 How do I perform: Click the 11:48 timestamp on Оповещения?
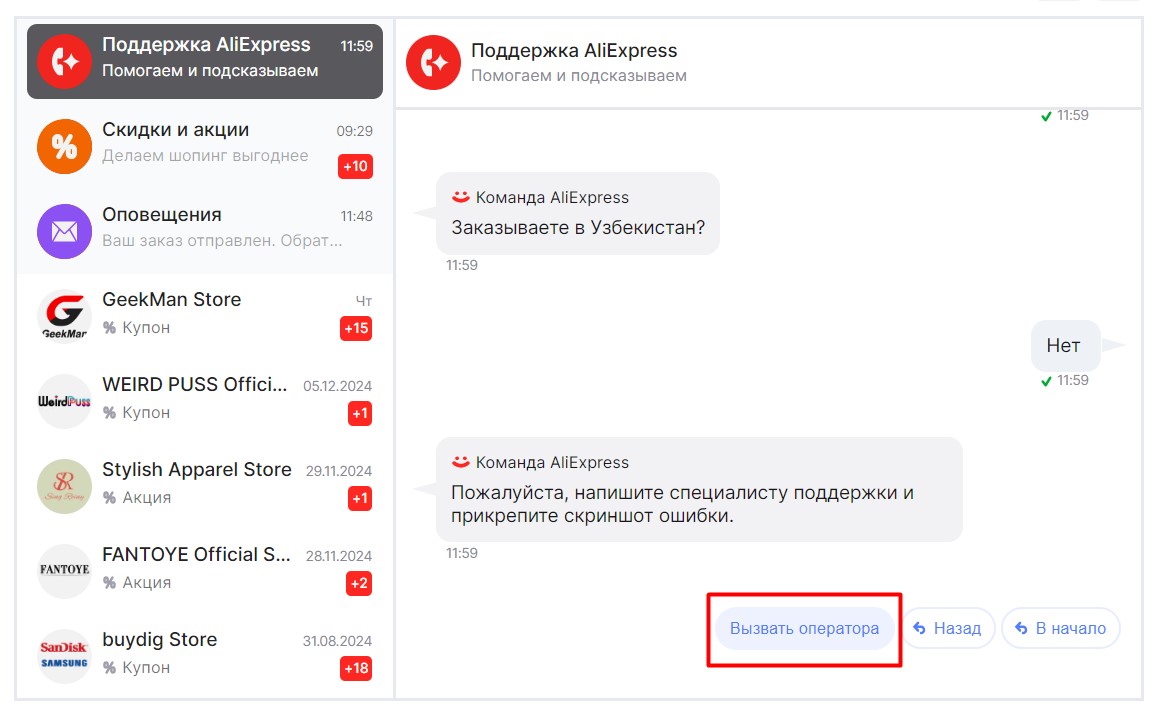(x=357, y=216)
